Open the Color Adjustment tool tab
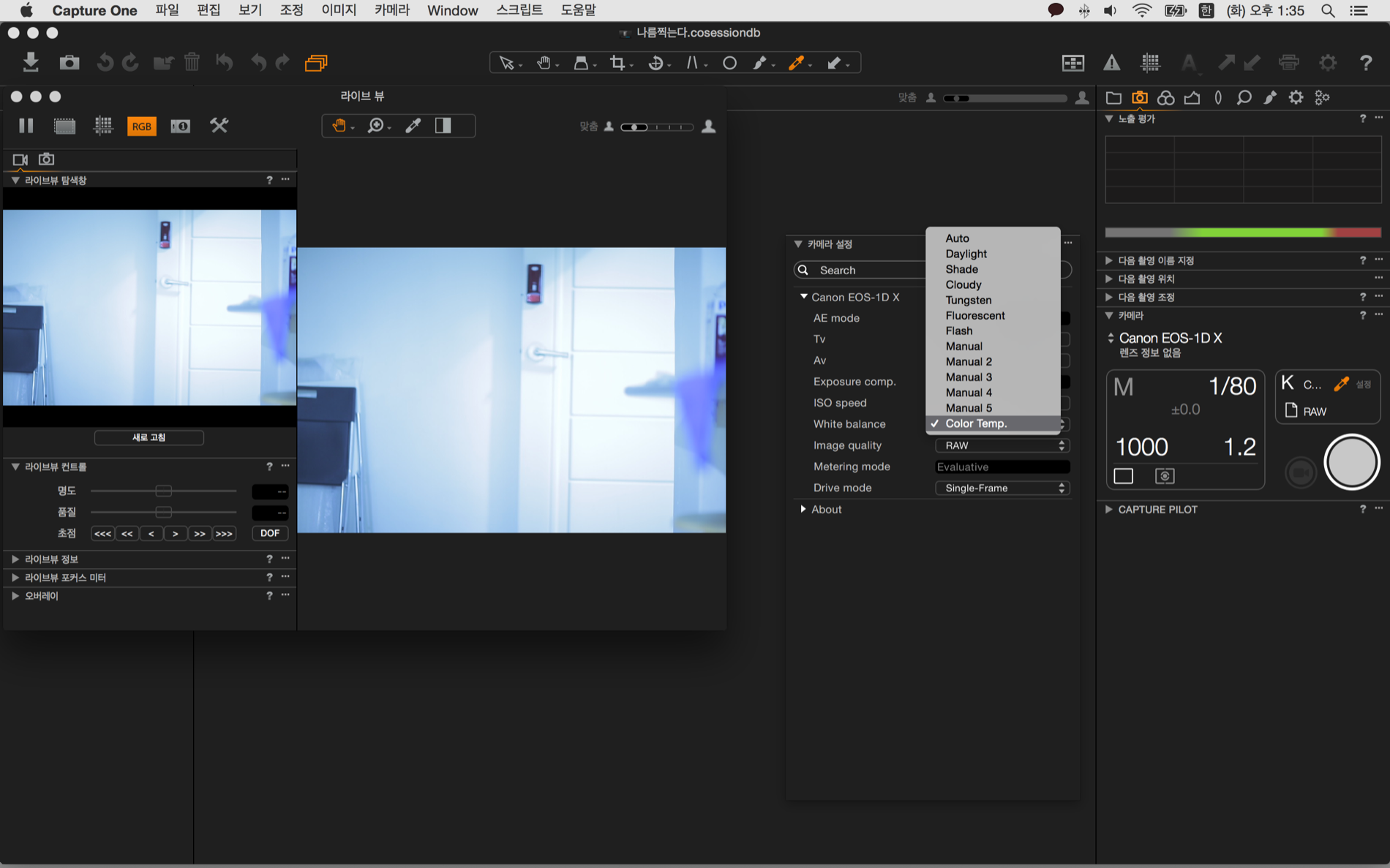 point(1165,97)
